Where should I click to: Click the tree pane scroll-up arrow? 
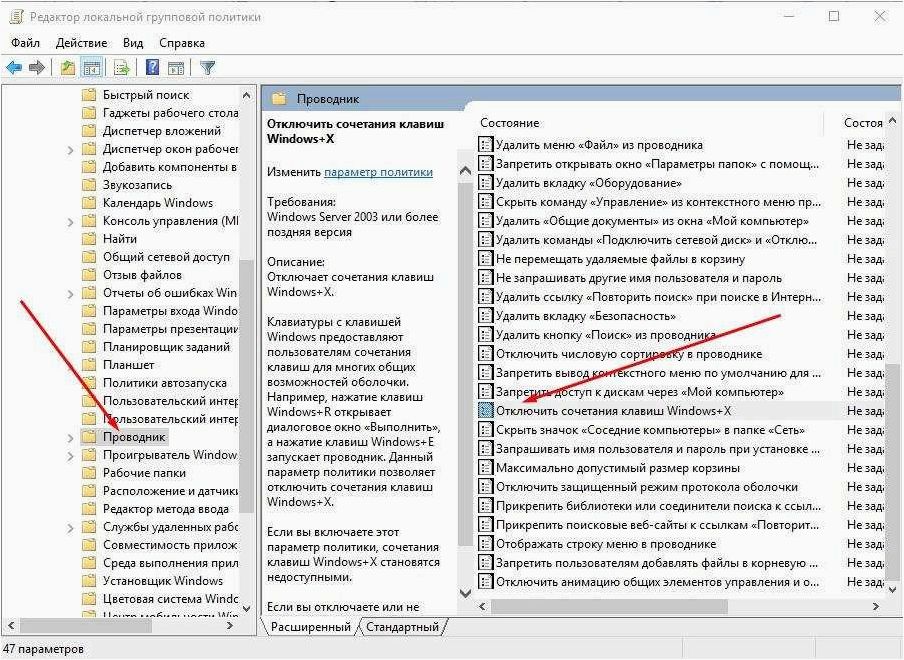(246, 95)
